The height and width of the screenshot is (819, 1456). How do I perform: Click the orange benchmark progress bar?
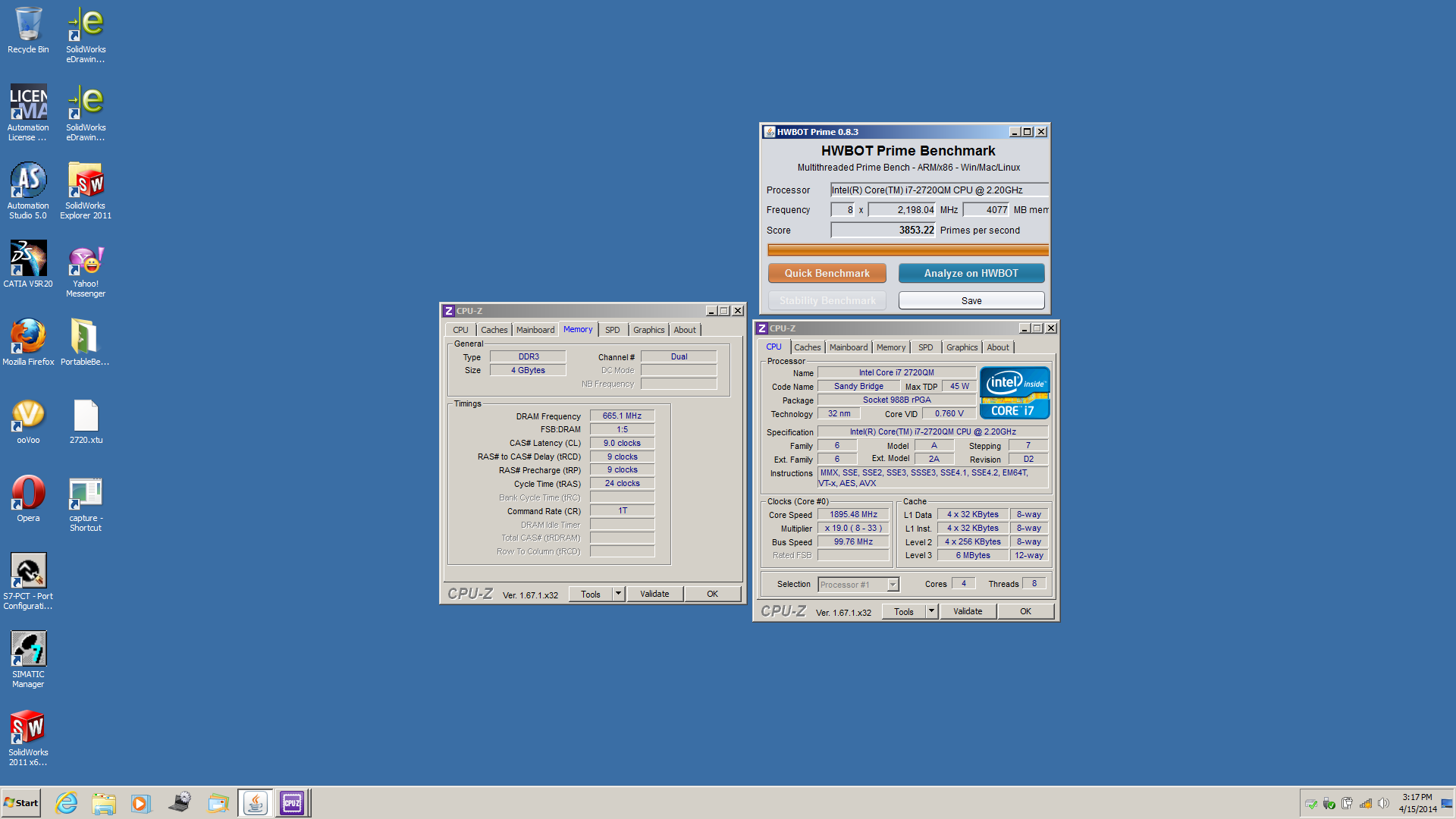[x=908, y=249]
